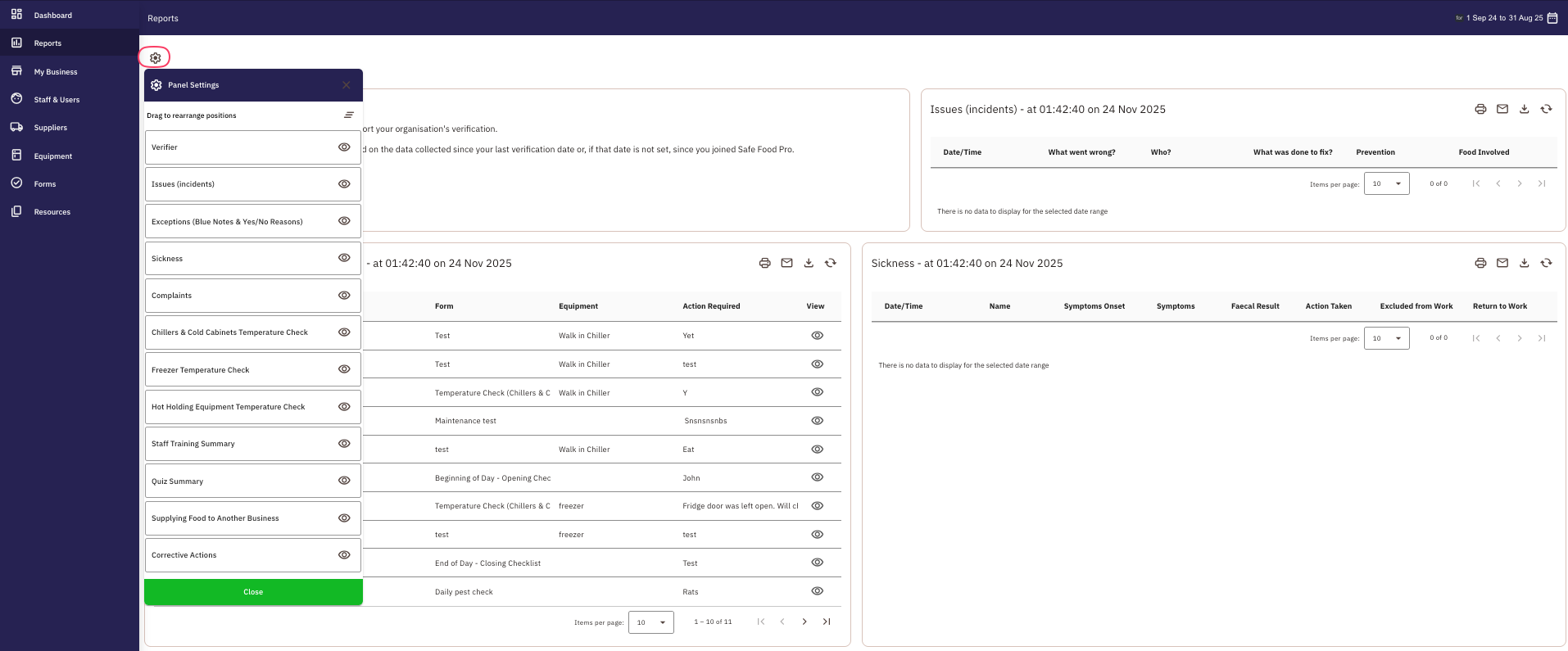Email the Issues (incidents) report
The width and height of the screenshot is (1568, 651).
point(1502,109)
